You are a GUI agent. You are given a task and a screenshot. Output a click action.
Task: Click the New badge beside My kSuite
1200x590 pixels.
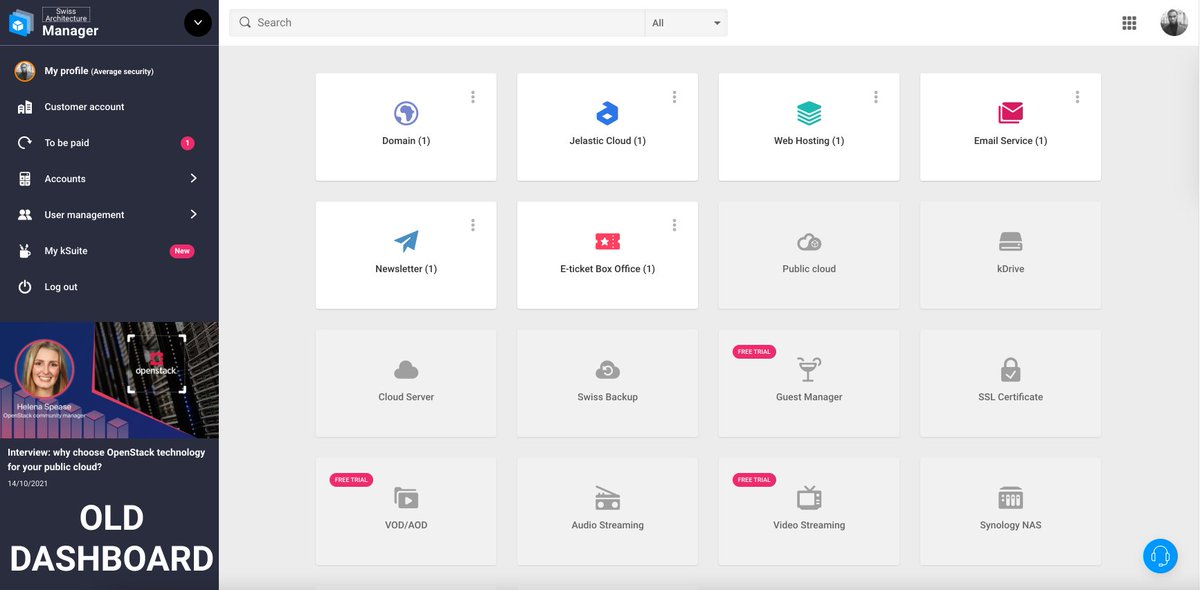click(182, 251)
